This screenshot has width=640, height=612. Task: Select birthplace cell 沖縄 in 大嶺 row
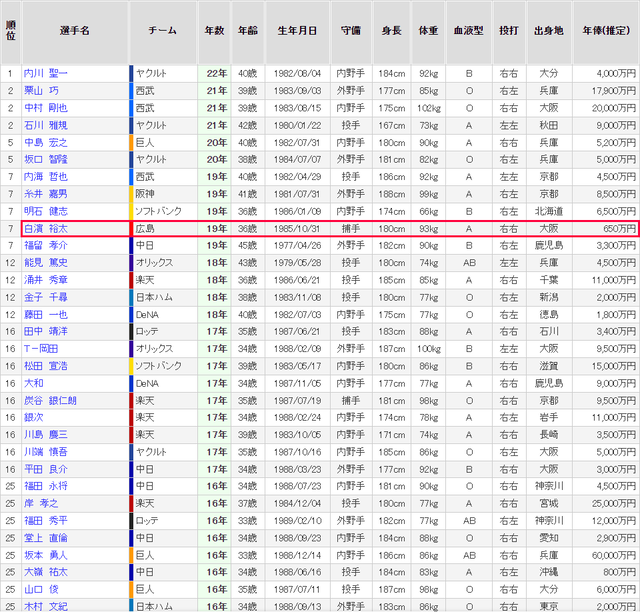click(549, 572)
